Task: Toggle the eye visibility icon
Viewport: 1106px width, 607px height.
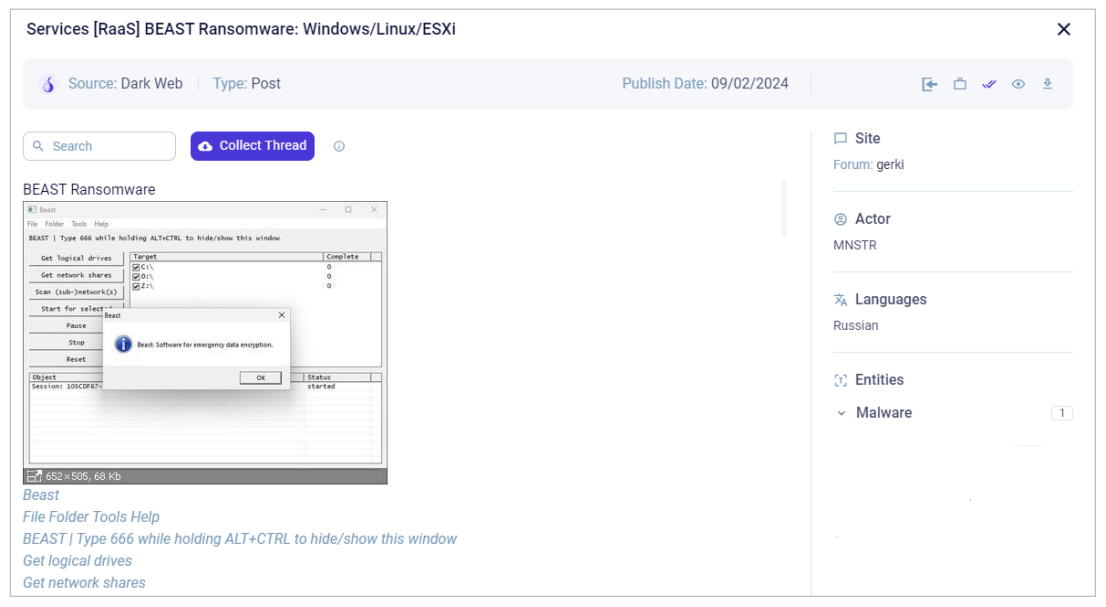Action: point(1018,84)
